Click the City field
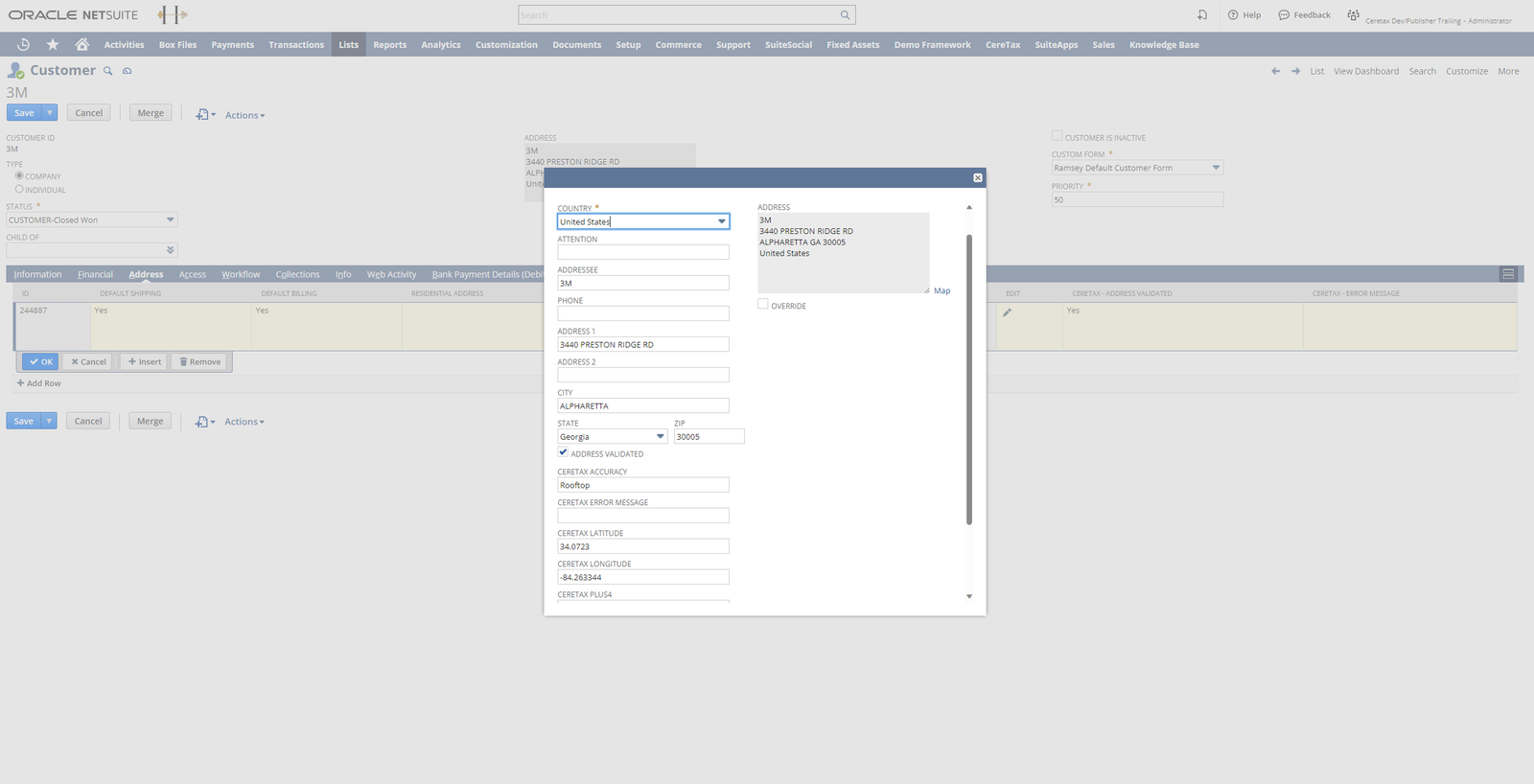1534x784 pixels. click(643, 405)
